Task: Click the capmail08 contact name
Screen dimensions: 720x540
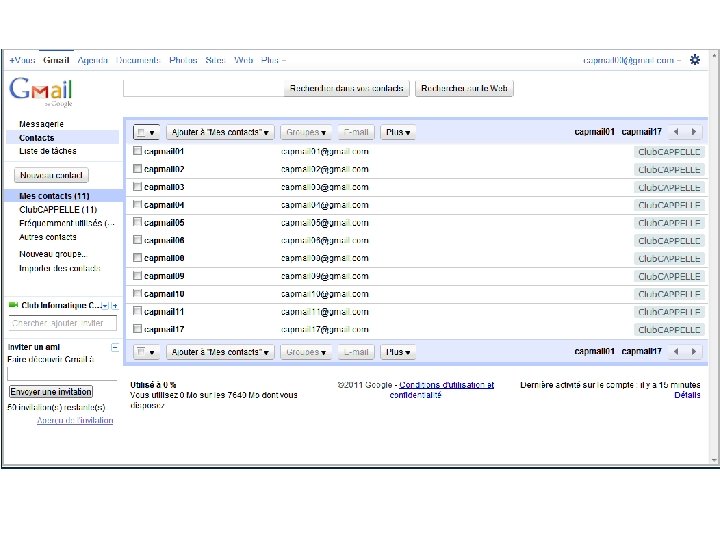Action: (164, 258)
